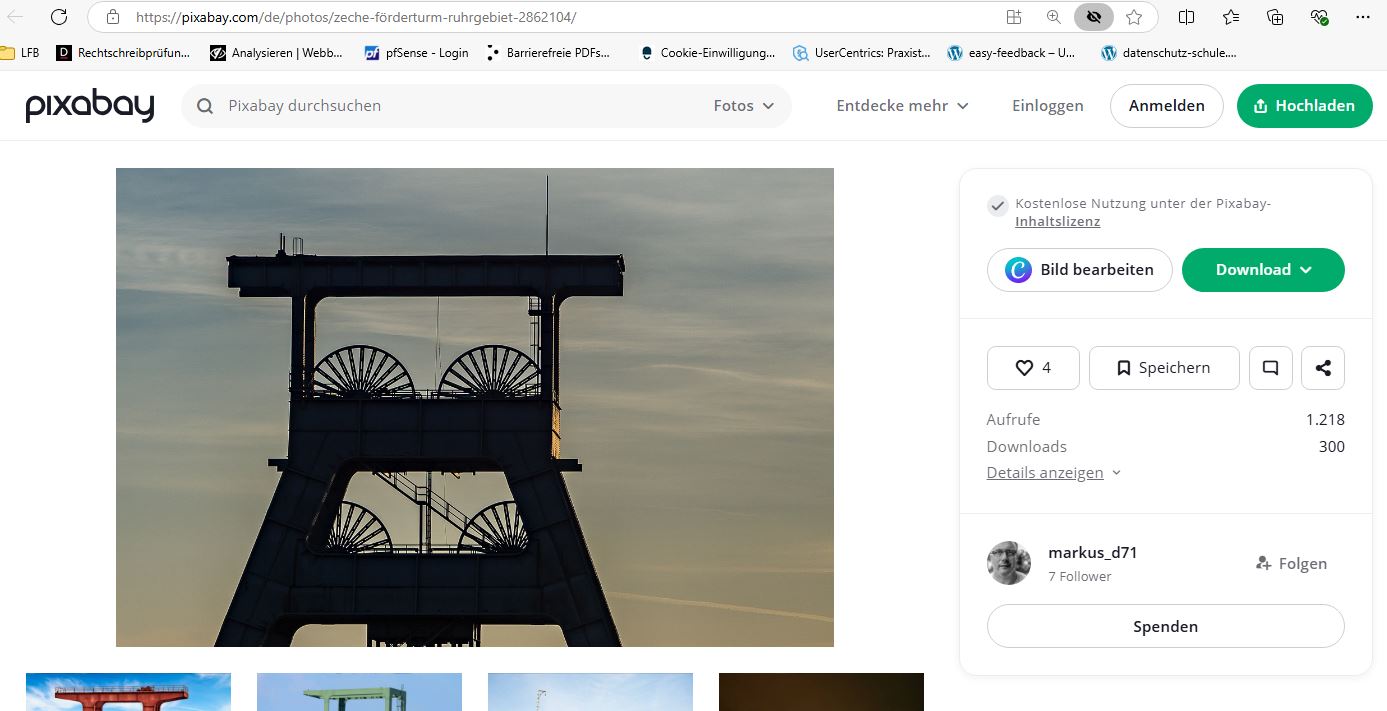1387x711 pixels.
Task: Click the Pixabay durchsuchen search field
Action: pyautogui.click(x=445, y=106)
